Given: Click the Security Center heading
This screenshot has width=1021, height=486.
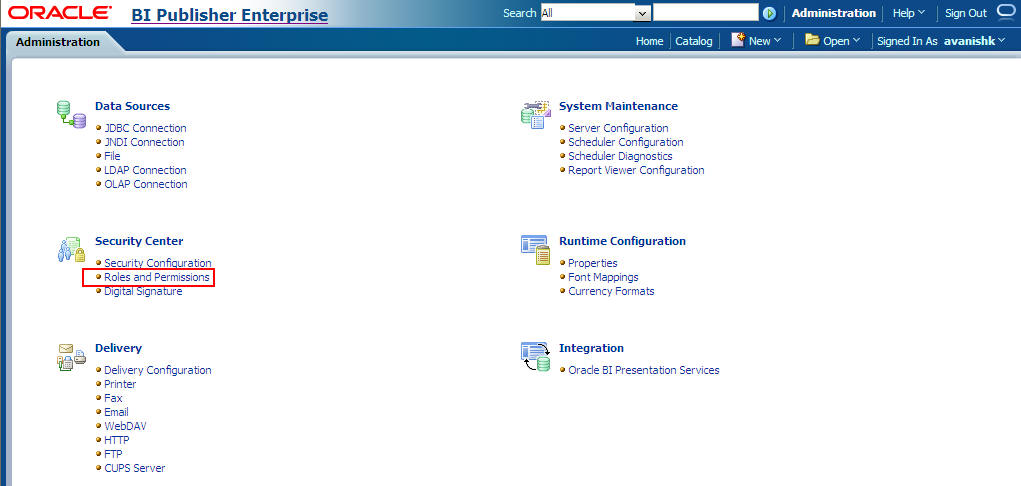Looking at the screenshot, I should 139,241.
